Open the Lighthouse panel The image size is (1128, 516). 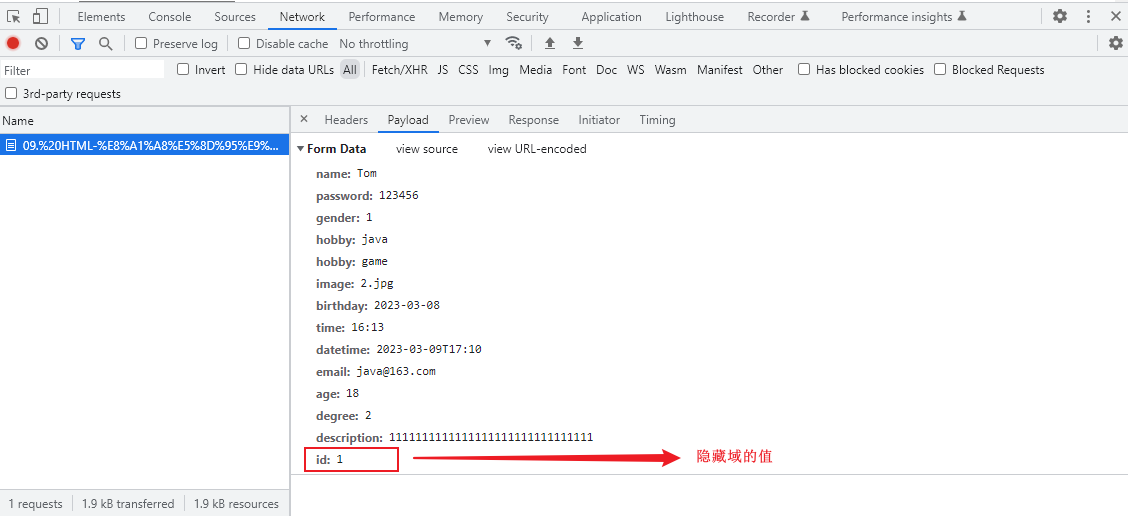[694, 17]
